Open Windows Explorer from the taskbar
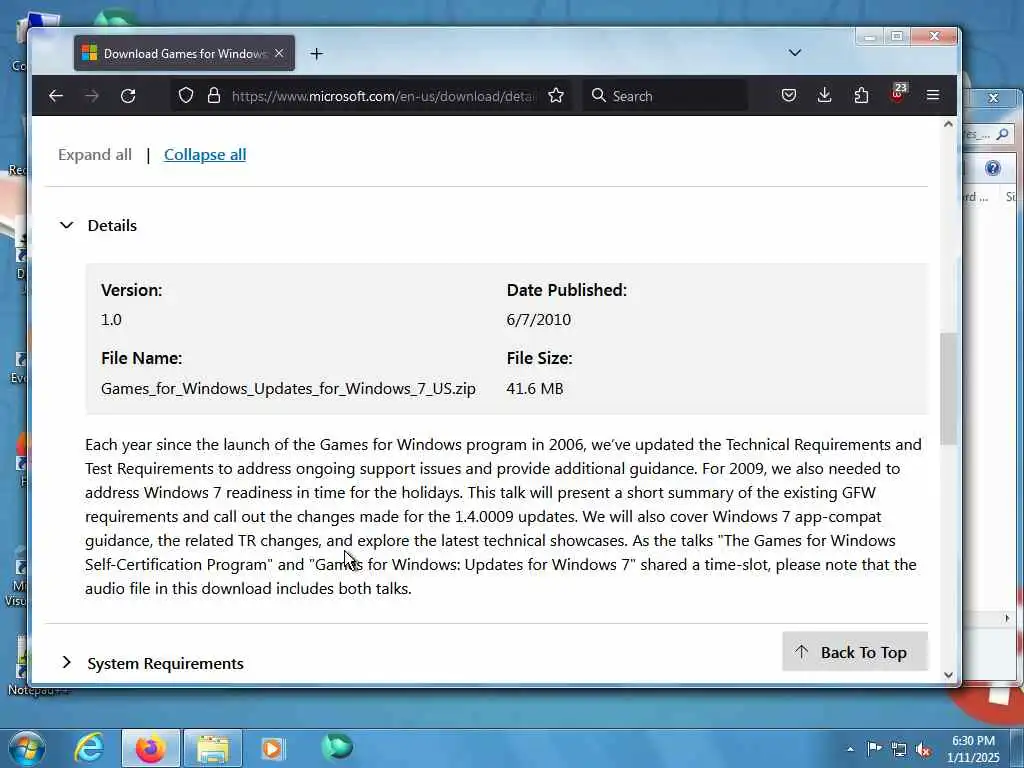1024x768 pixels. coord(213,748)
